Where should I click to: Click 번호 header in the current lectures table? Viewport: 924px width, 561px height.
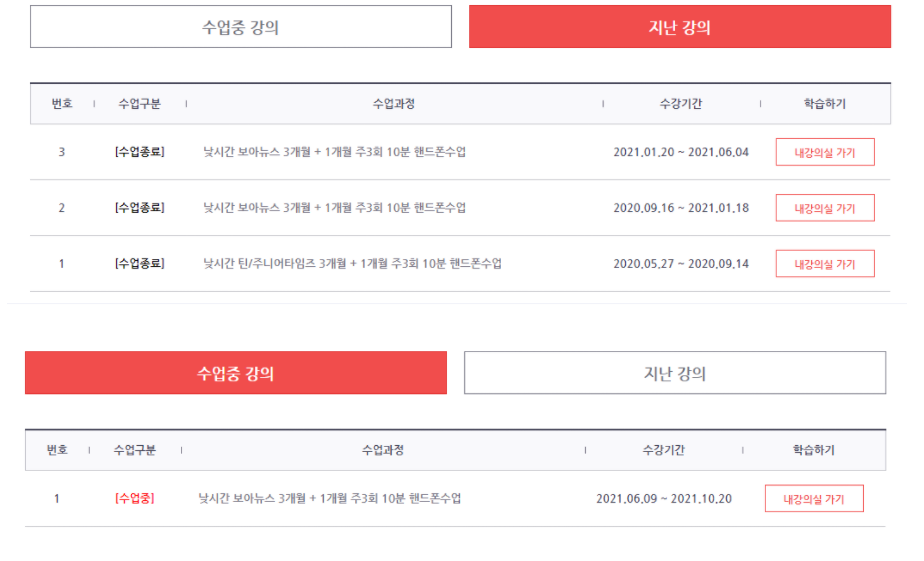click(x=57, y=450)
